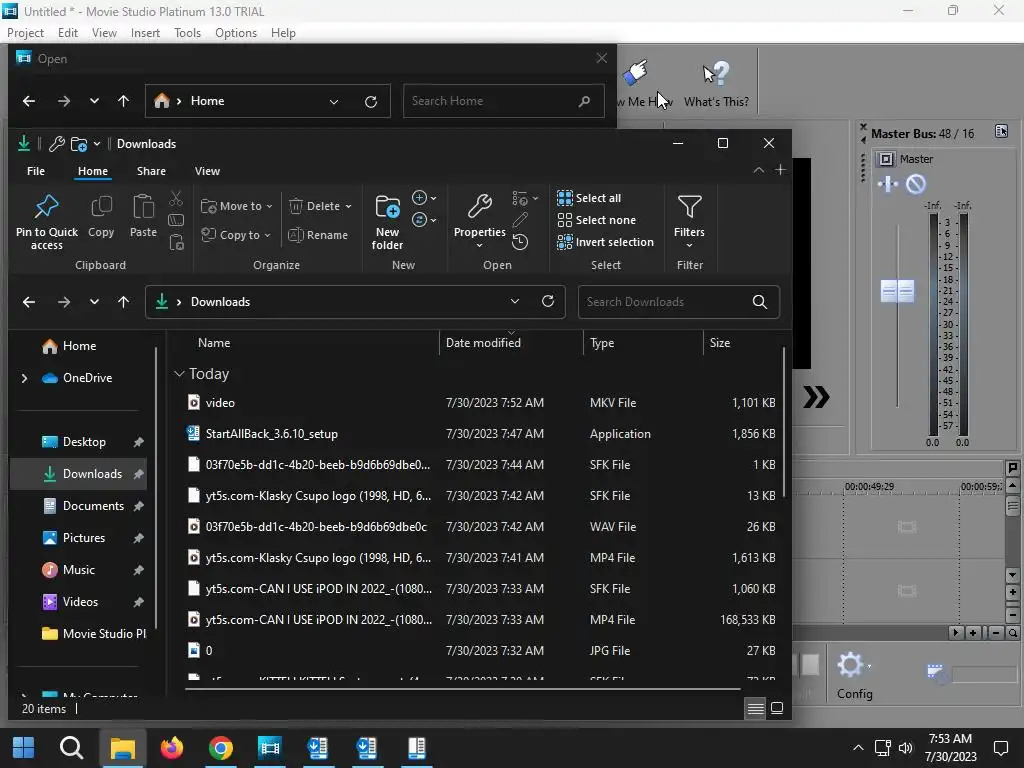Click the file list vertical scrollbar

pos(783,423)
